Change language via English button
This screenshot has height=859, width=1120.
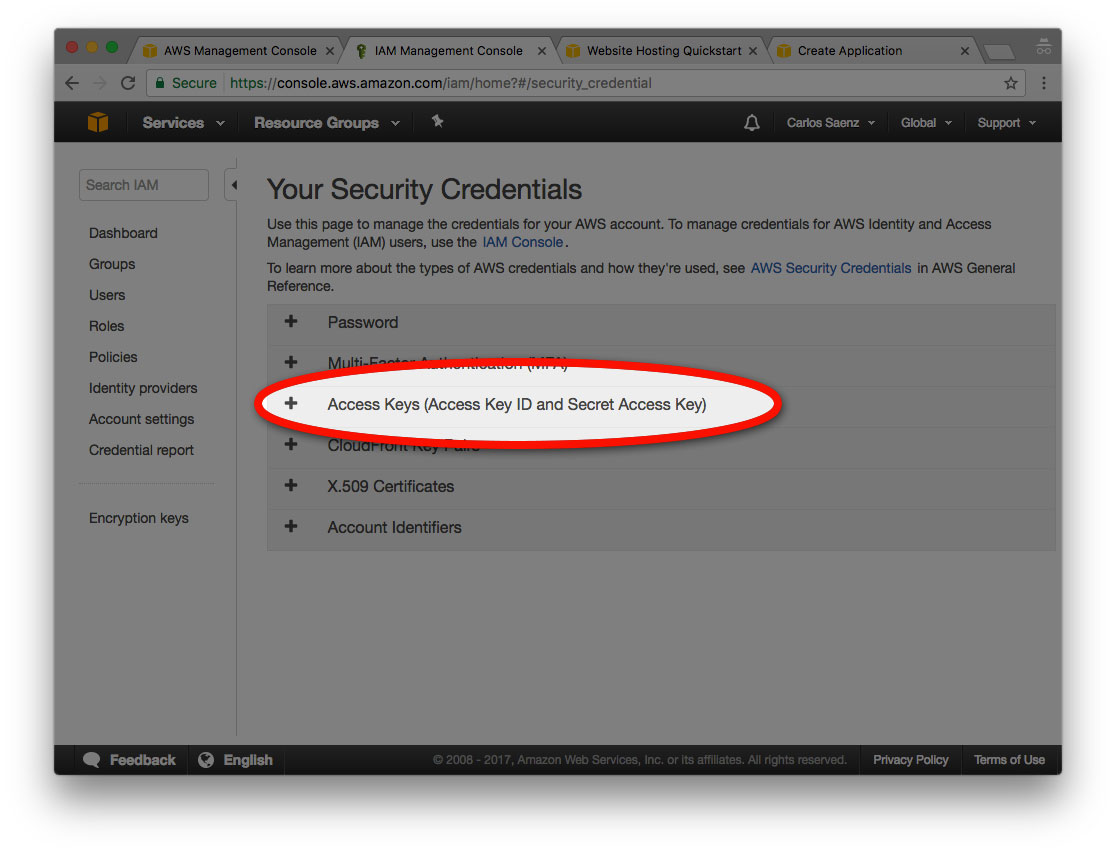tap(236, 760)
